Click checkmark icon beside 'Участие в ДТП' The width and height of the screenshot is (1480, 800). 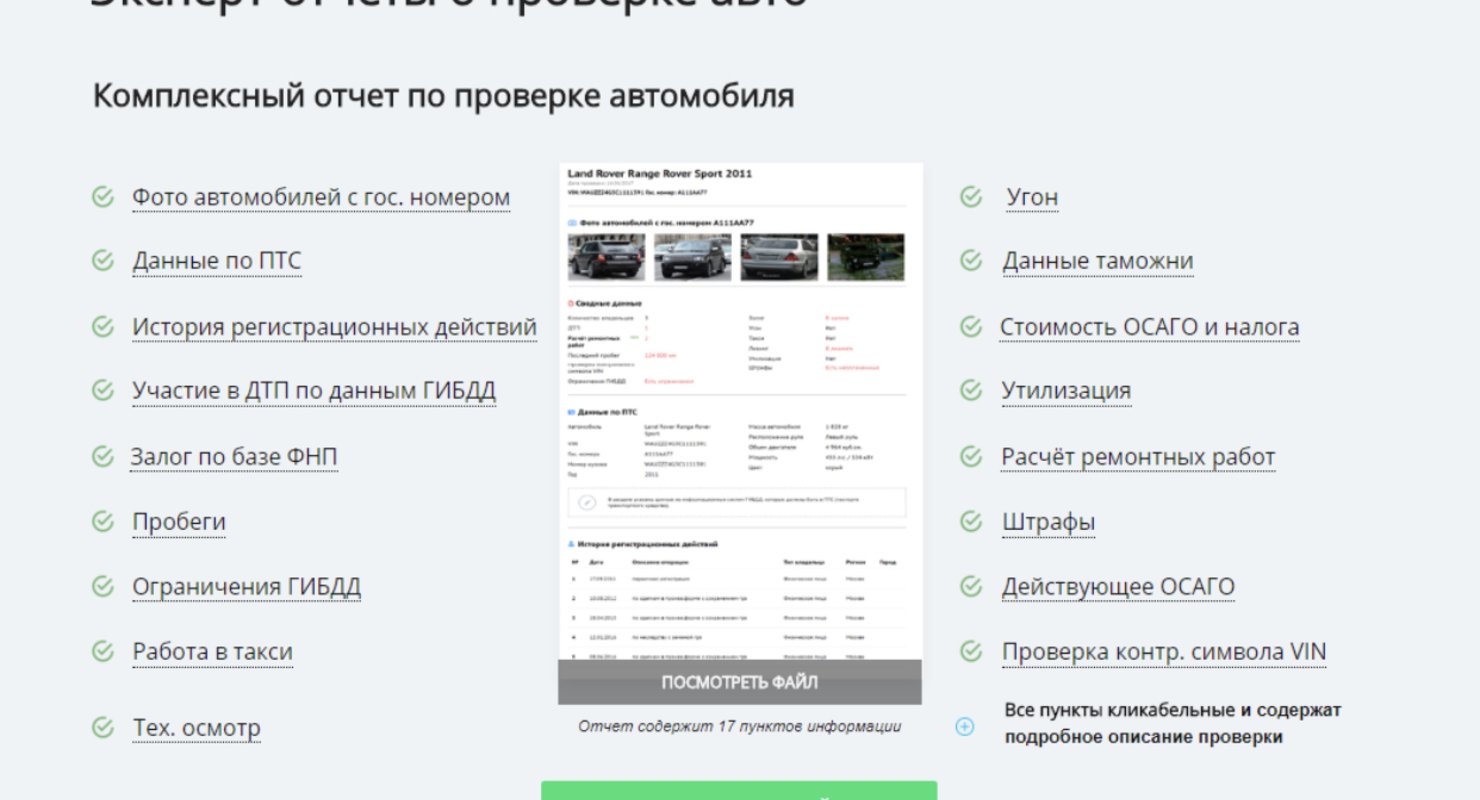[x=103, y=390]
